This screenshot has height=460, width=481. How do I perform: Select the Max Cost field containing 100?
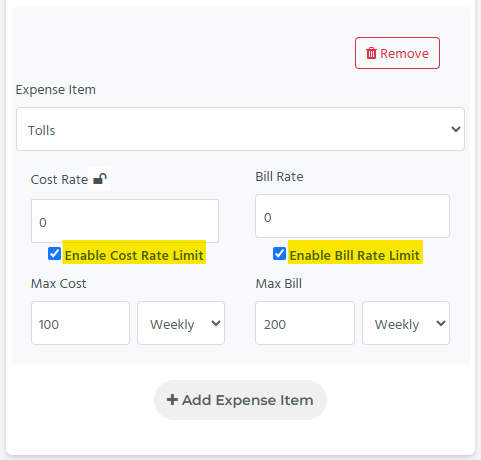80,323
